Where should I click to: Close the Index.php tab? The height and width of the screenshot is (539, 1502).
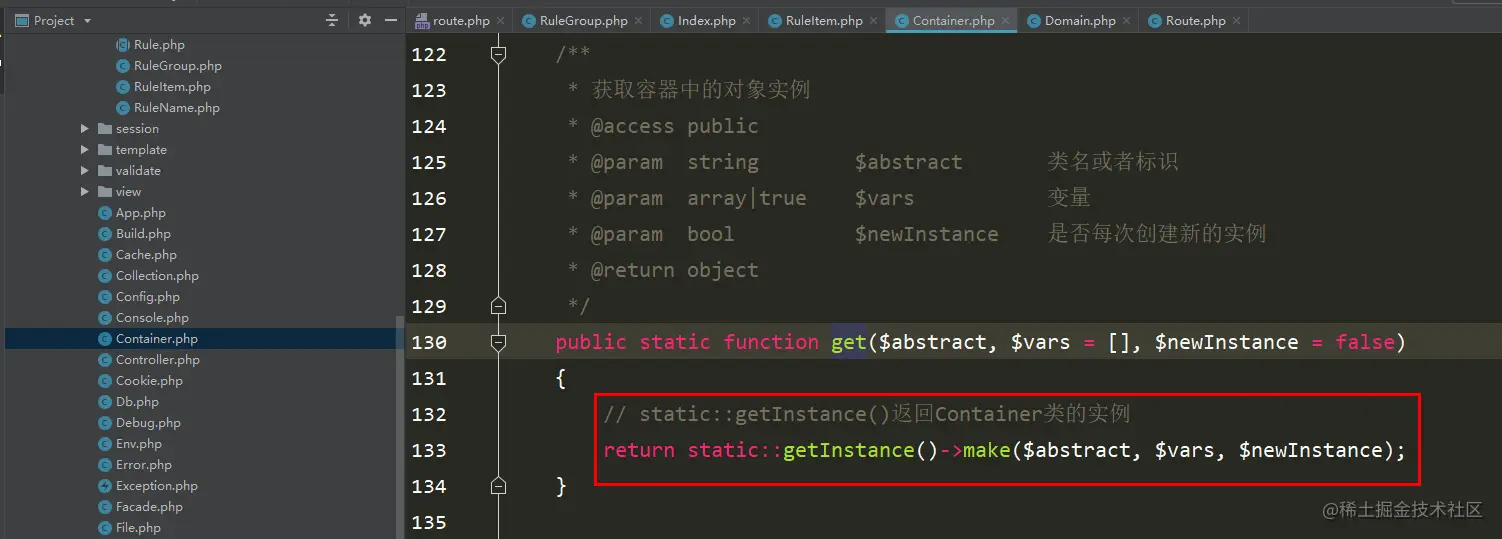click(x=747, y=20)
